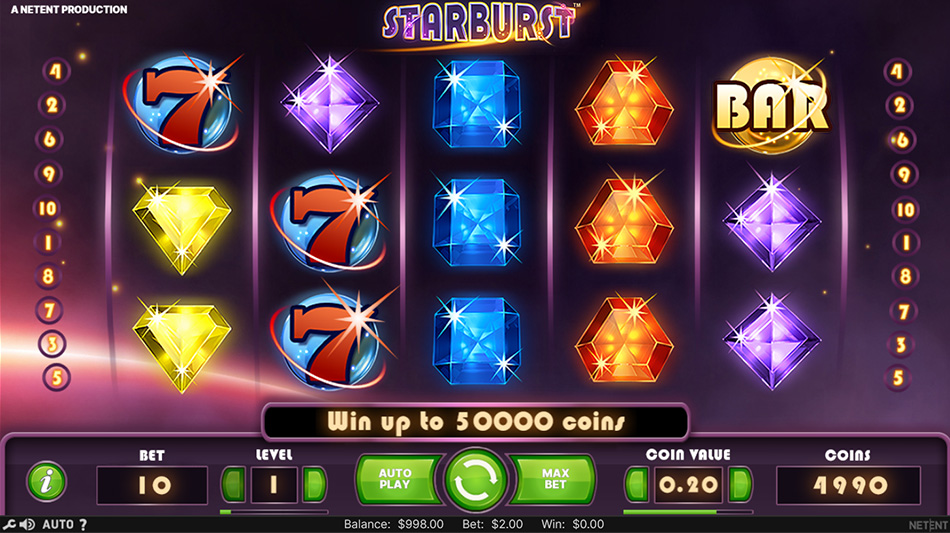Select payline 5 indicator on the right
The image size is (950, 533).
(x=899, y=378)
